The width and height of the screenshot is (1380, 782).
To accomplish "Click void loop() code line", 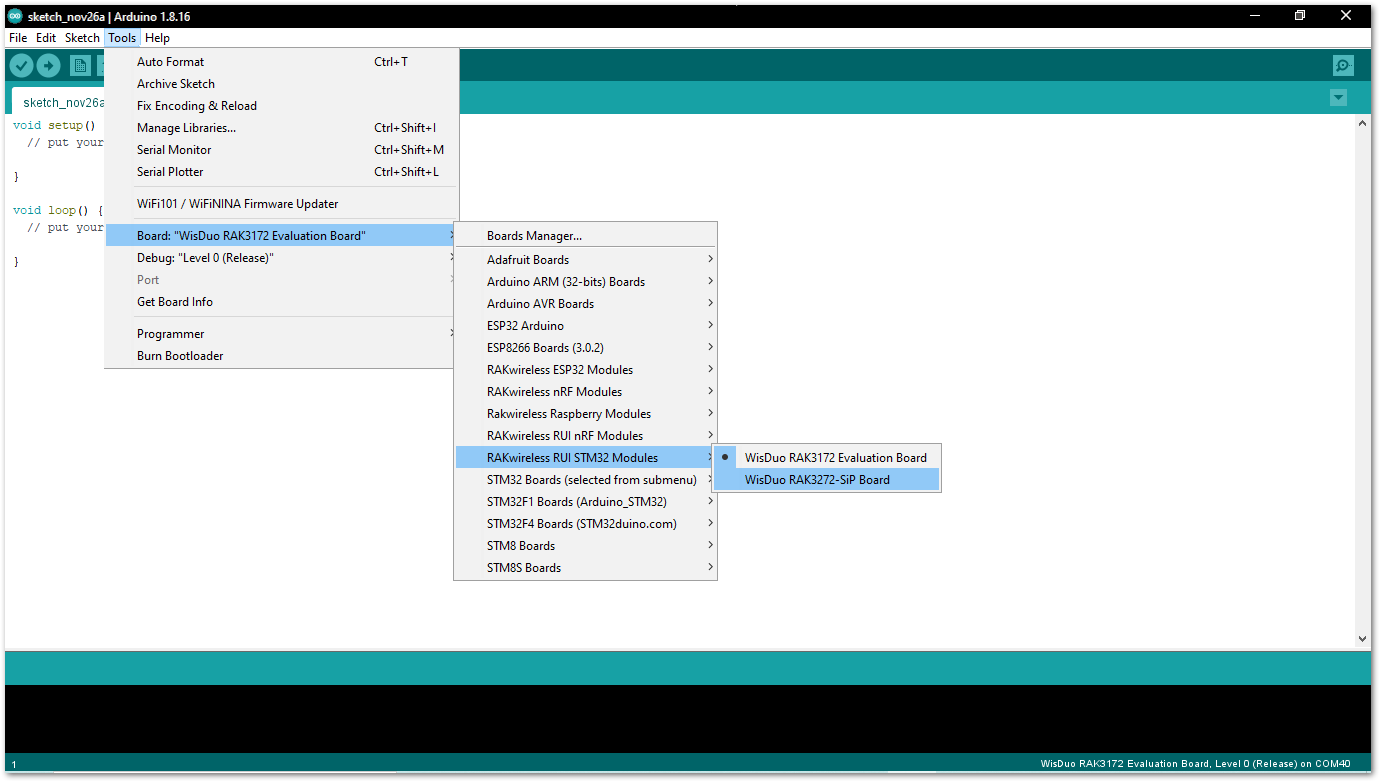I will [58, 211].
